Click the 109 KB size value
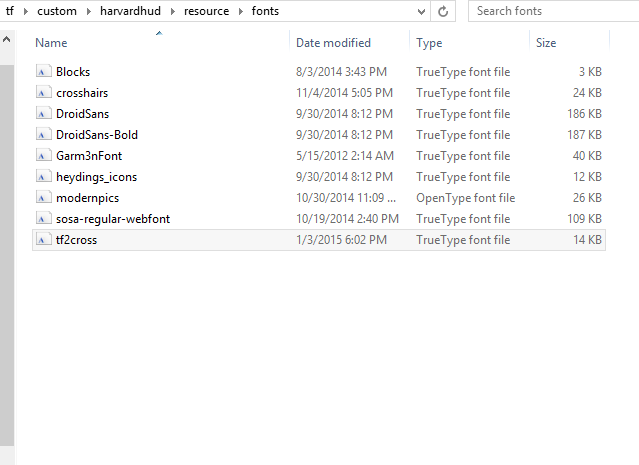This screenshot has height=465, width=639. coord(585,219)
